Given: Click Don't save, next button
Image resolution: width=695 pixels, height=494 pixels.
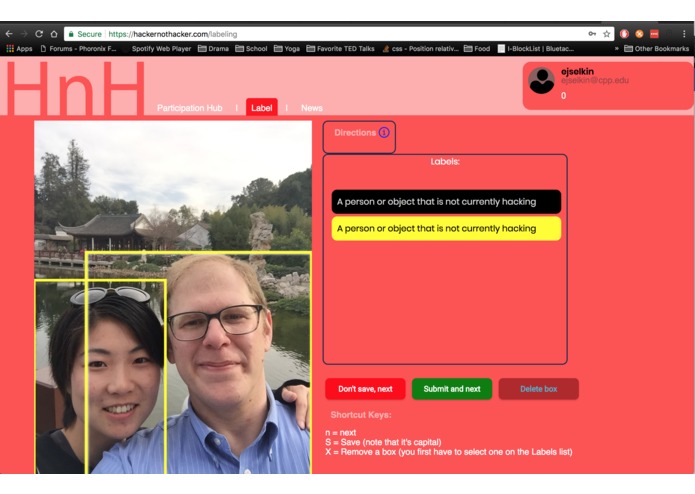Looking at the screenshot, I should point(365,389).
